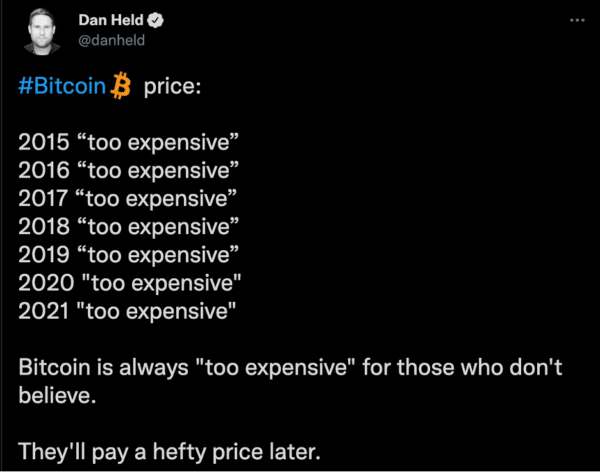The height and width of the screenshot is (472, 600).
Task: Click the sentence starting "Bitcoin is always"
Action: pos(290,381)
